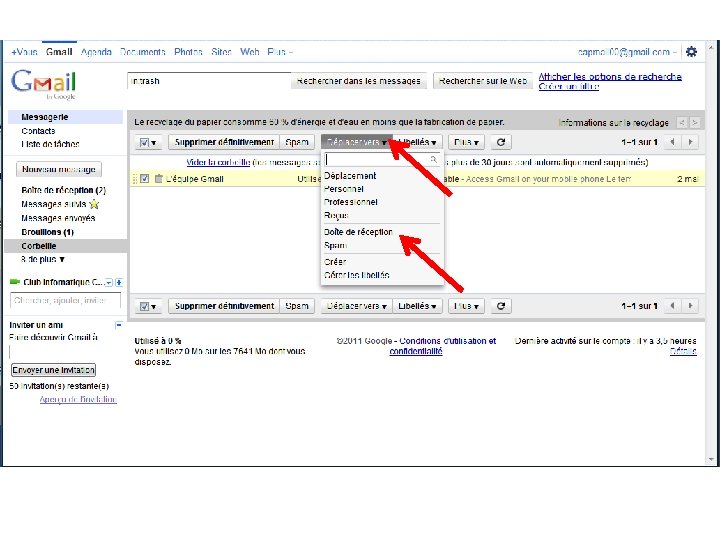The width and height of the screenshot is (720, 540).
Task: Click Envoyer une invitation button
Action: [53, 370]
